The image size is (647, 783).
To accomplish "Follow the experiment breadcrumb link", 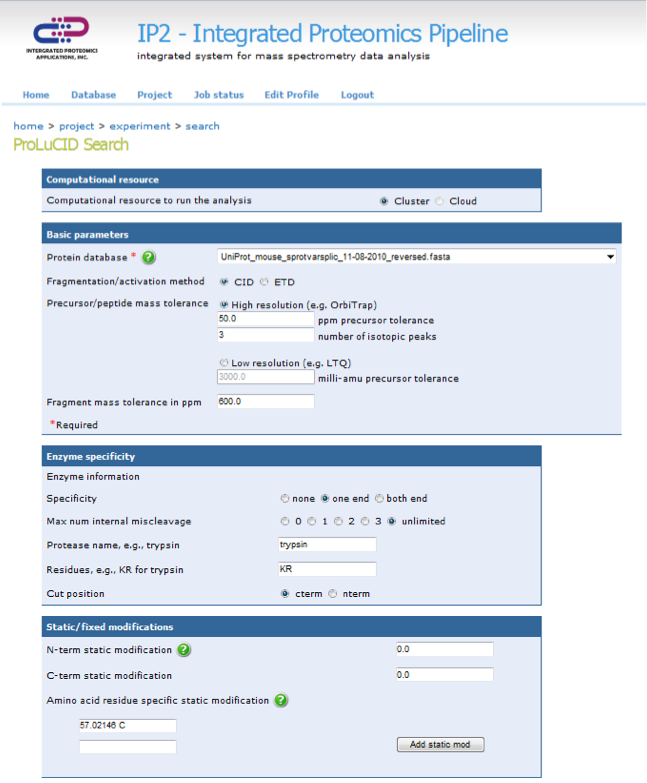I will [x=140, y=126].
